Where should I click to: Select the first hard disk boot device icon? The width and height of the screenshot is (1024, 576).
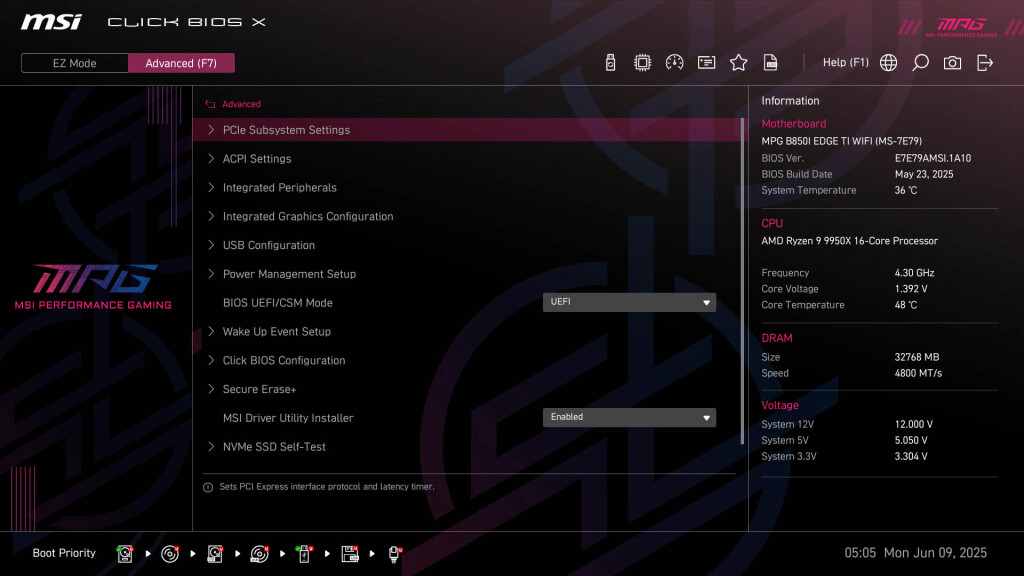click(x=125, y=554)
